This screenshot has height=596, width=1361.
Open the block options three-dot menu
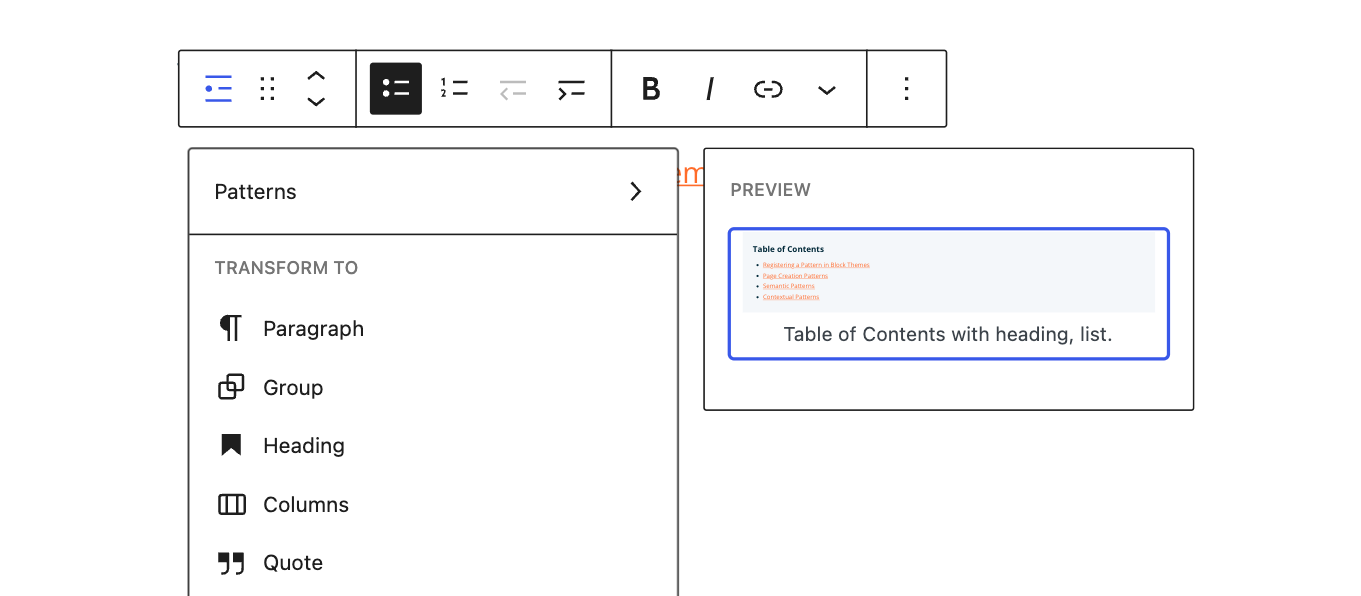click(906, 89)
